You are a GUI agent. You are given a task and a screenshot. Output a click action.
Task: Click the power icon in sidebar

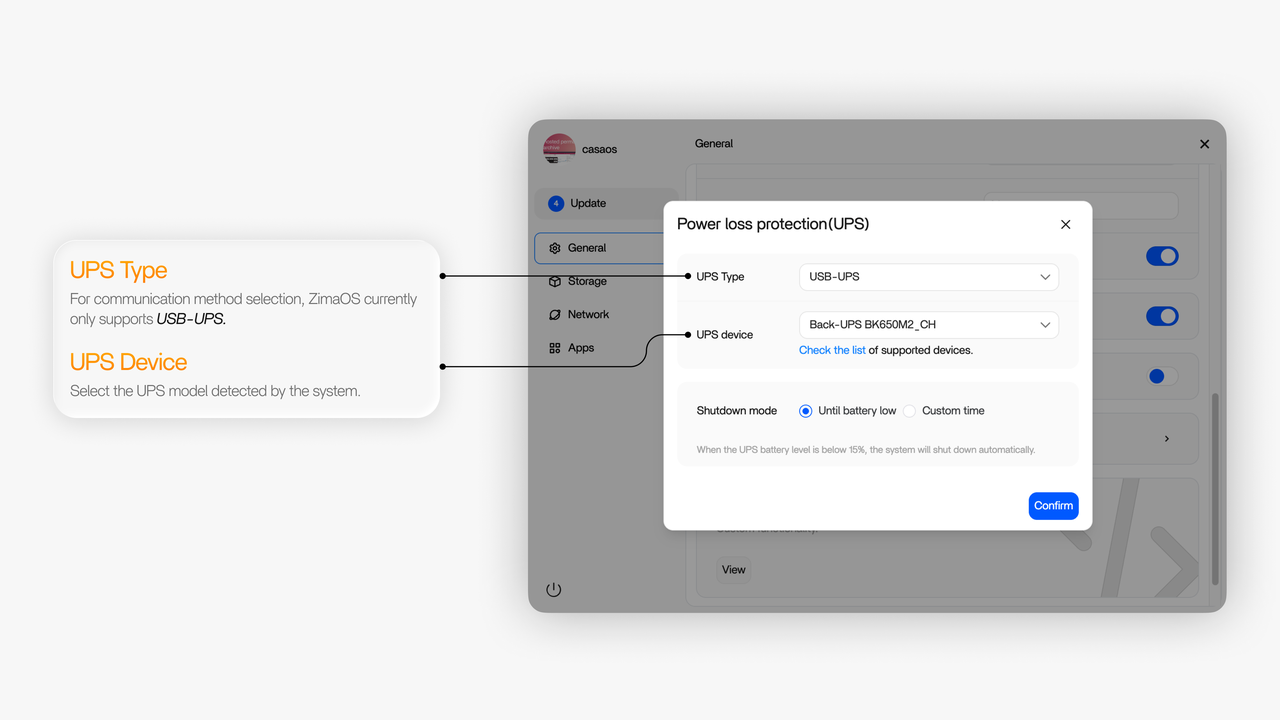click(x=554, y=590)
